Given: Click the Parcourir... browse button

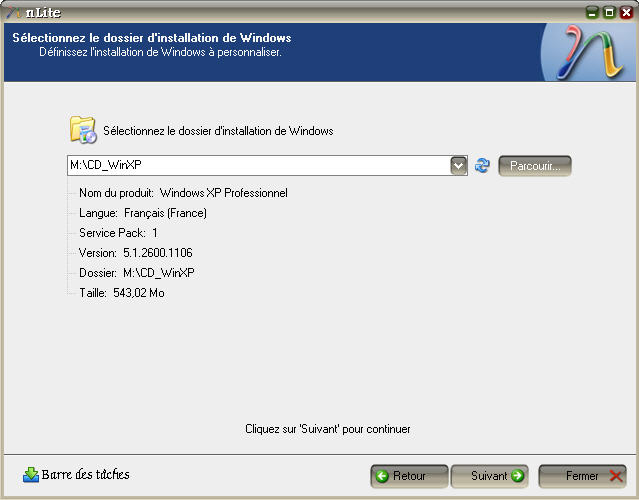Looking at the screenshot, I should click(535, 166).
